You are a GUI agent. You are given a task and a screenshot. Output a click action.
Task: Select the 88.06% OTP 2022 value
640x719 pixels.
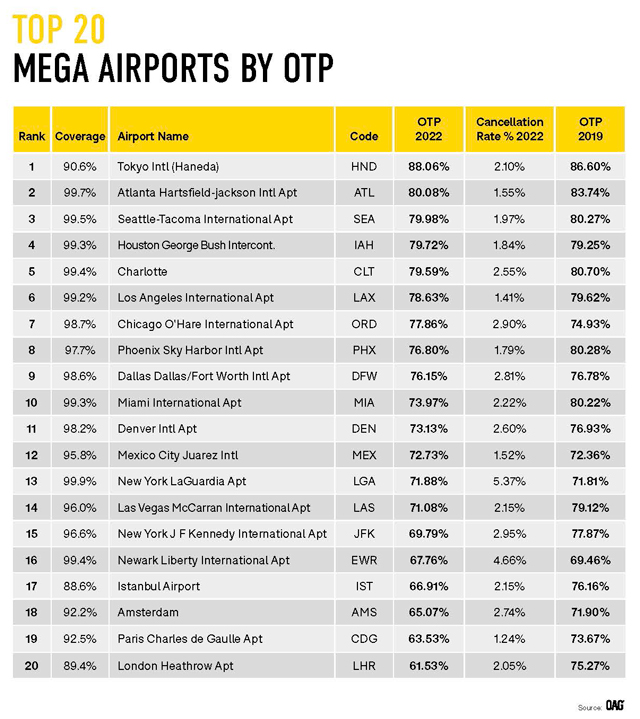429,166
